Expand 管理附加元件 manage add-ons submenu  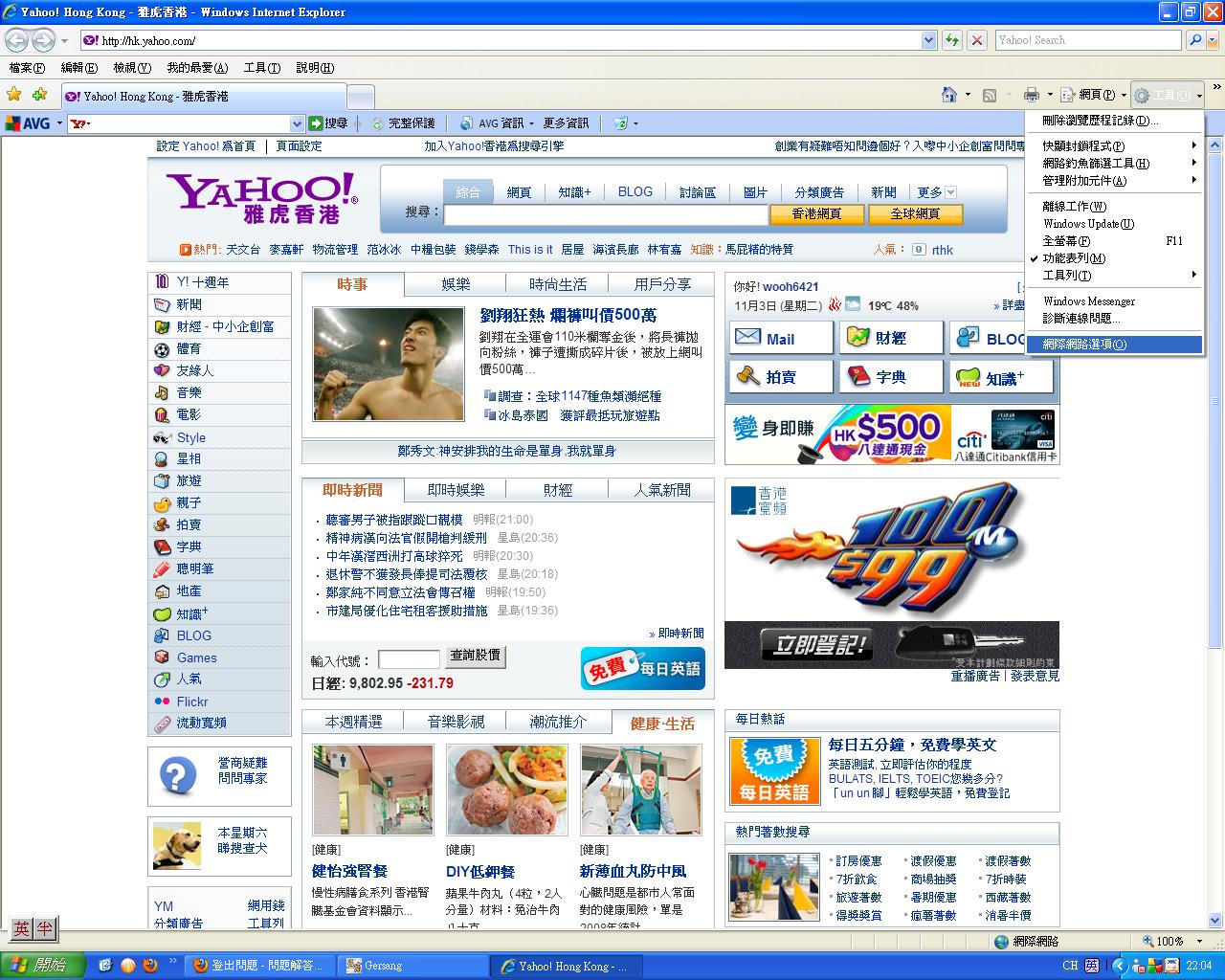(1114, 181)
